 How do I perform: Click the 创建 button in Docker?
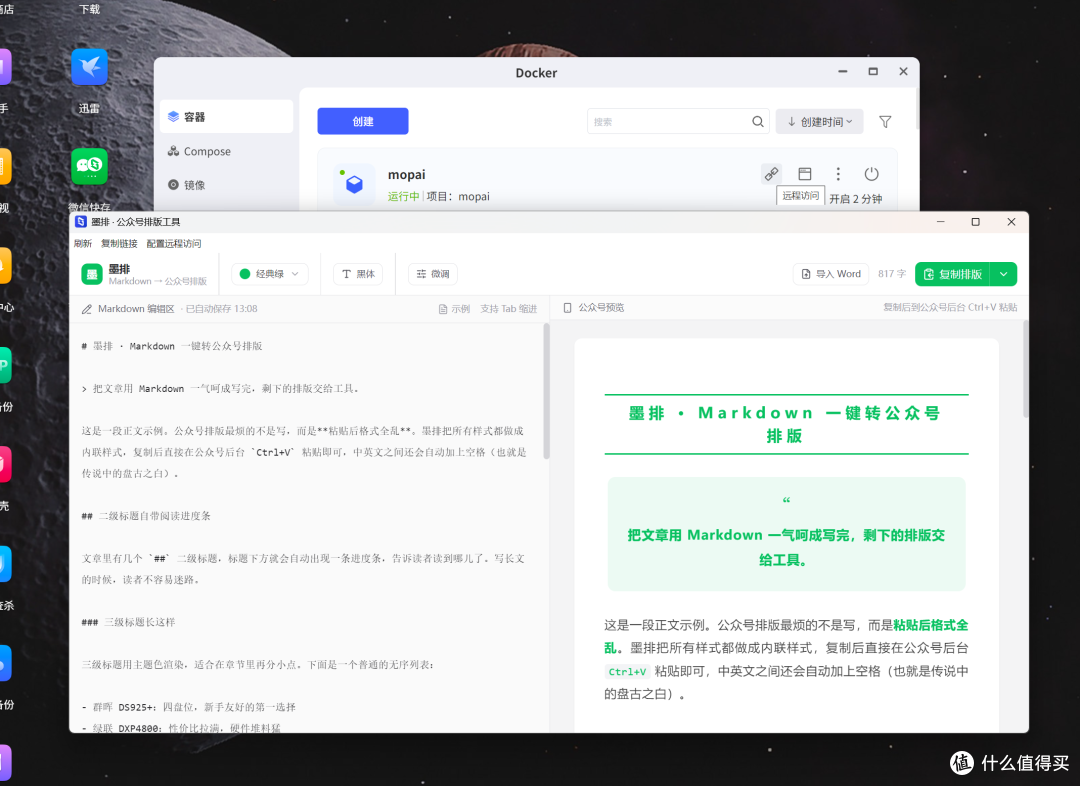point(362,121)
